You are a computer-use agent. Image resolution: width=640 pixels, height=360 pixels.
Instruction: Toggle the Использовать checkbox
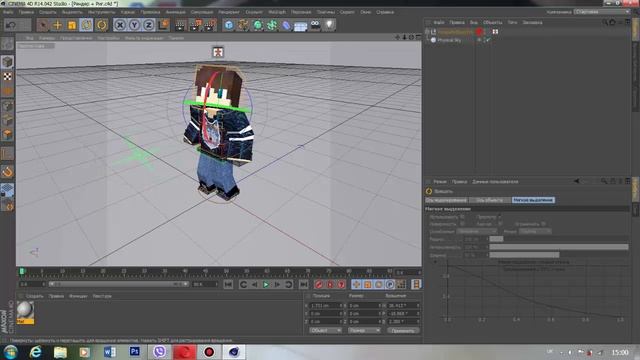462,217
